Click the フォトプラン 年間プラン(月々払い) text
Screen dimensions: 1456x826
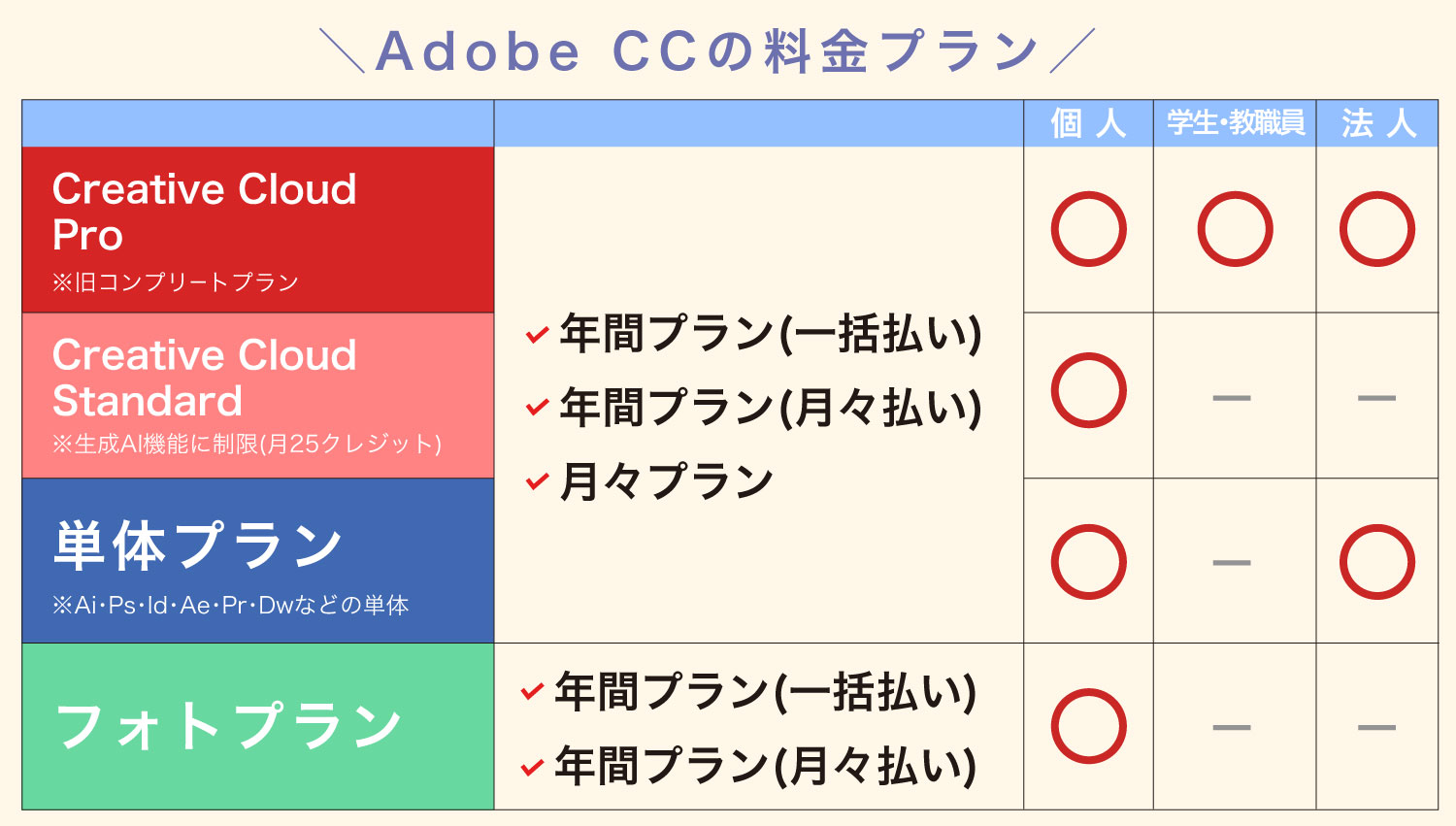pyautogui.click(x=765, y=766)
